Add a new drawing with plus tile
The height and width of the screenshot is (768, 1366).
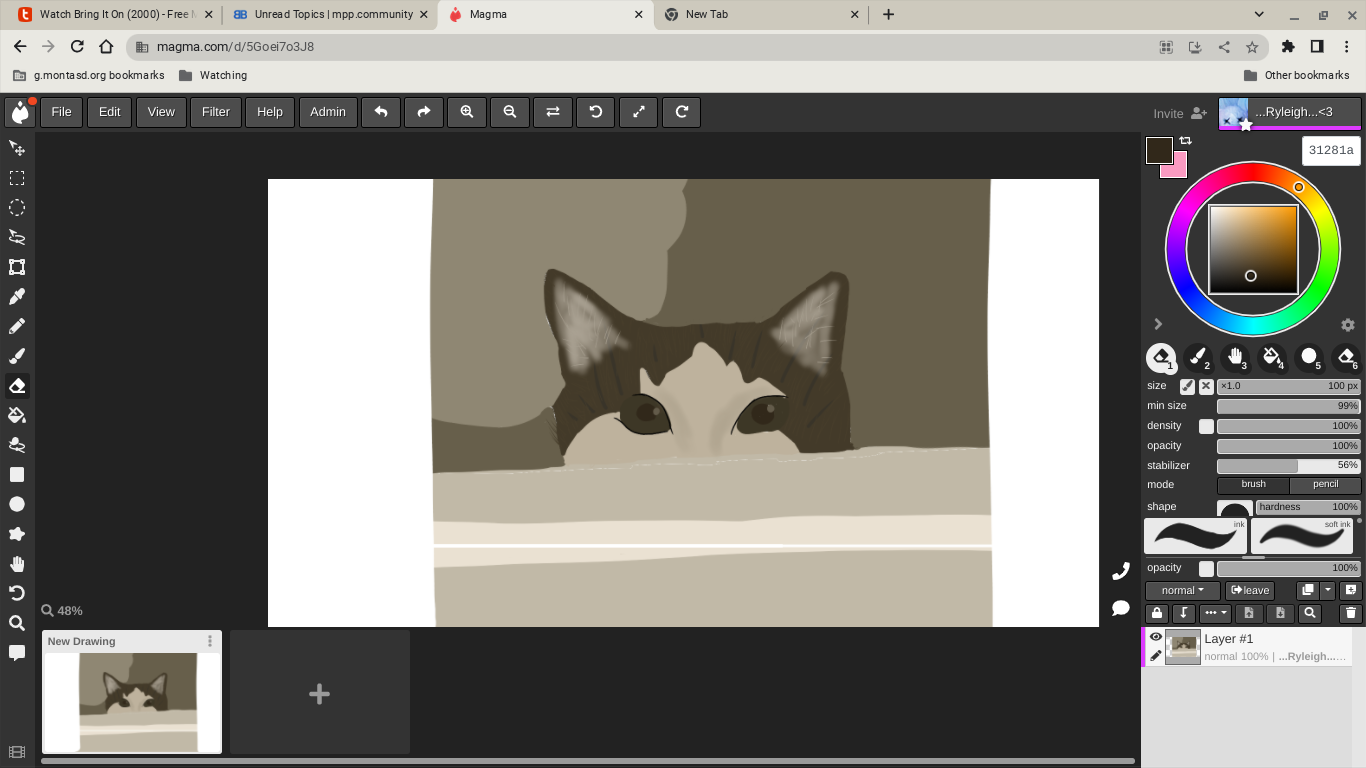click(x=320, y=693)
